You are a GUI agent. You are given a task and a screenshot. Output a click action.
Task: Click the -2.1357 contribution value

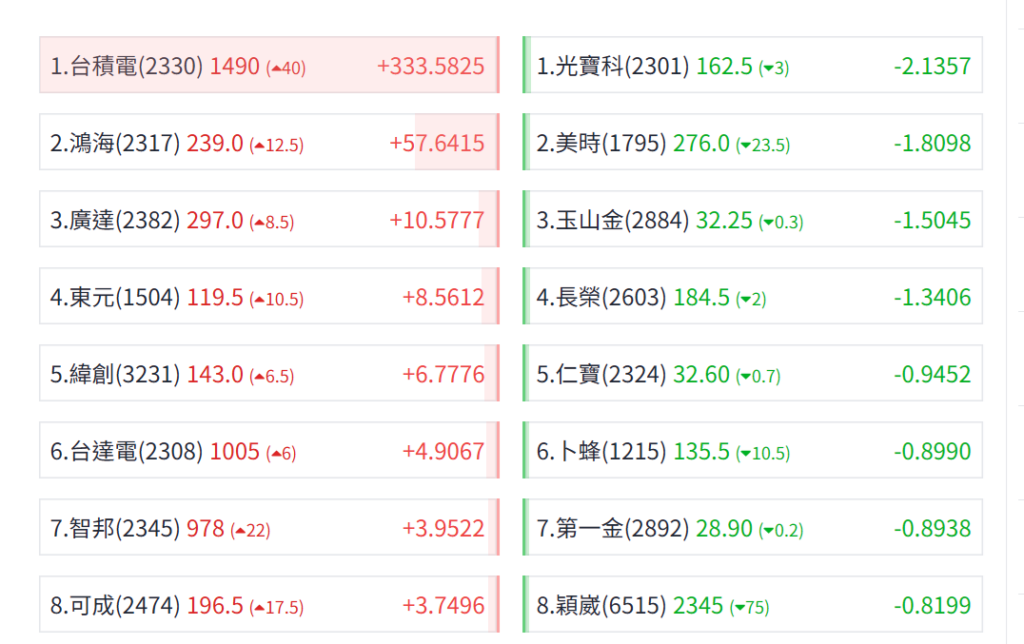pyautogui.click(x=932, y=67)
